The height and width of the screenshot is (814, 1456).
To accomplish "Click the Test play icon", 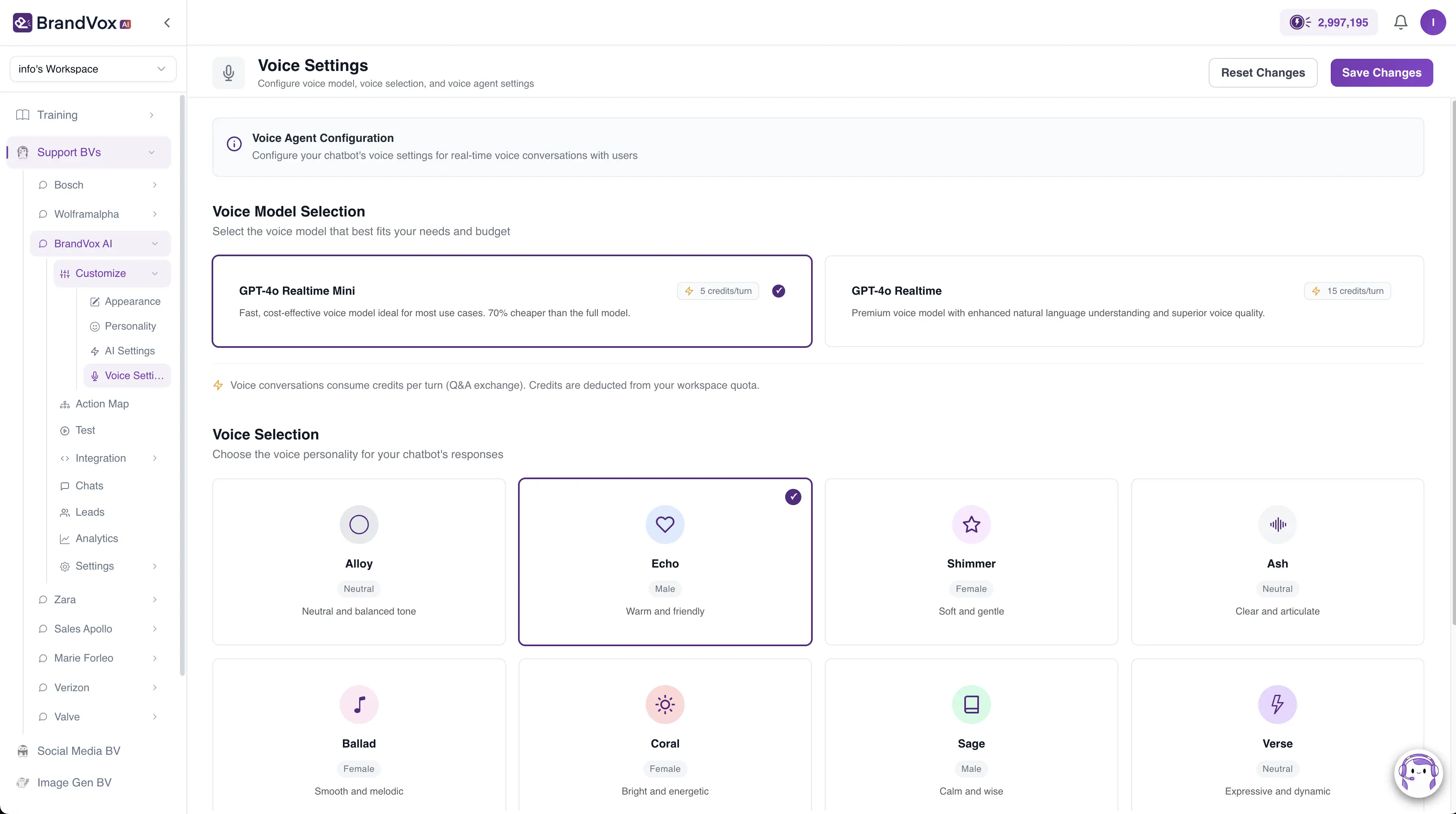I will coord(65,431).
